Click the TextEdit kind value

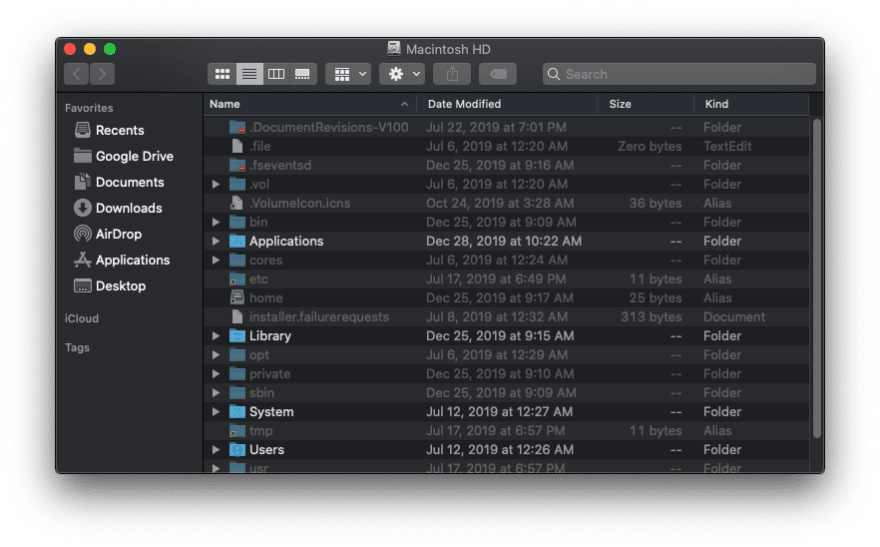(727, 146)
